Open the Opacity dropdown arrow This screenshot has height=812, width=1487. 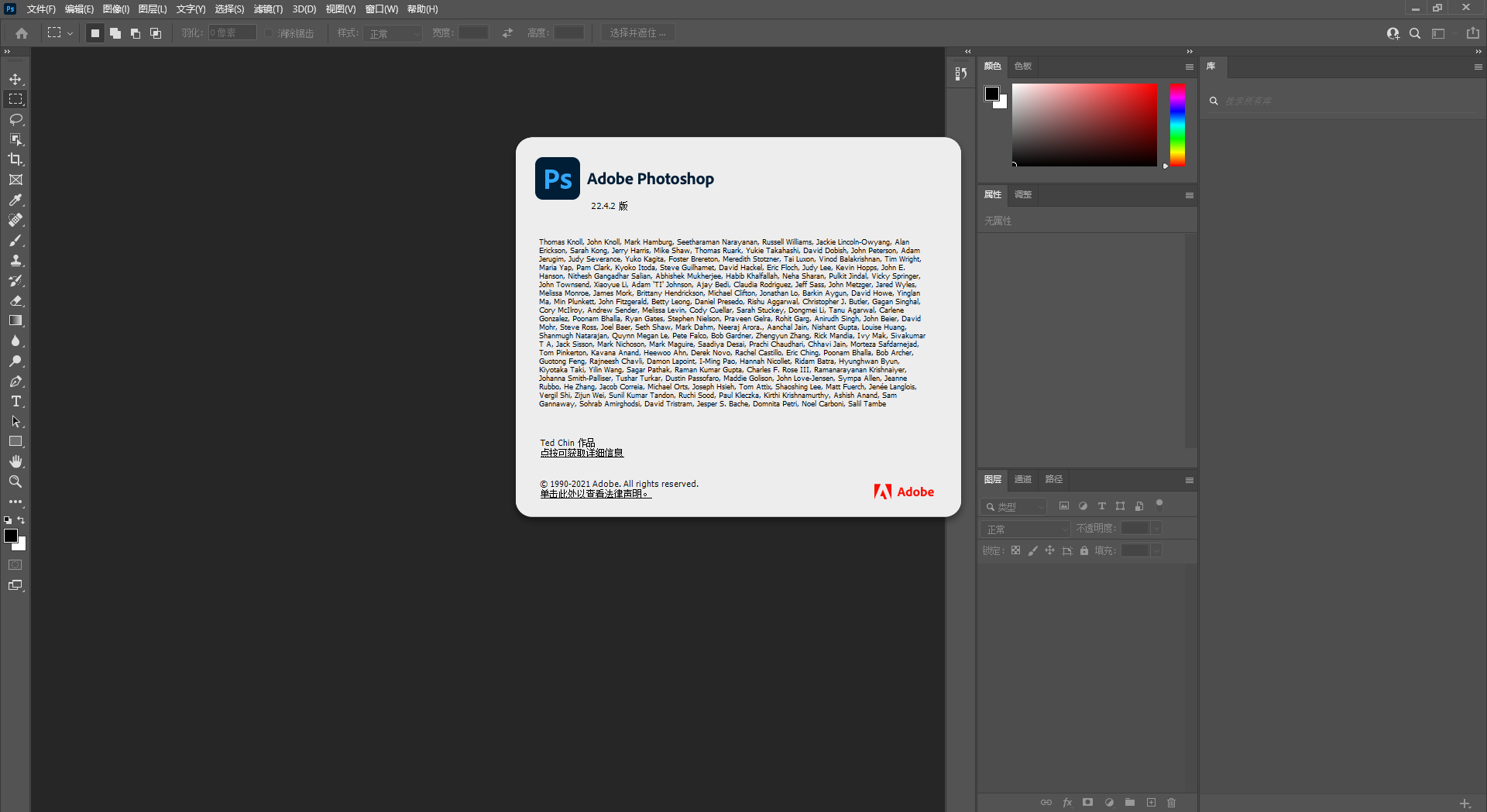1156,528
